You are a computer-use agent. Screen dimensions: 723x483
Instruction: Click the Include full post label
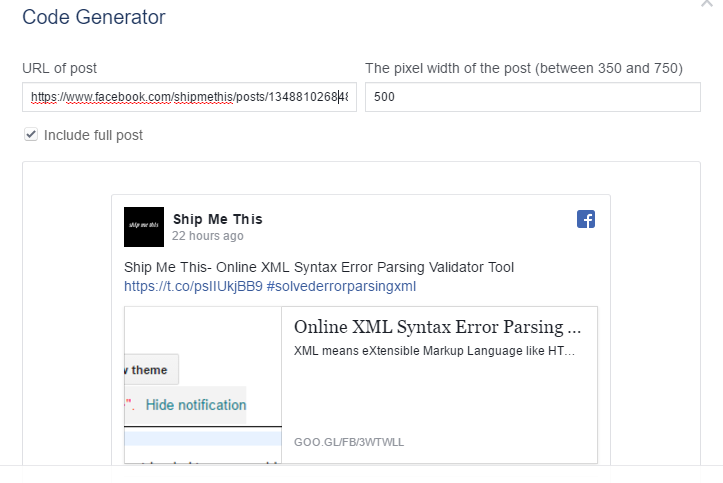(x=93, y=135)
